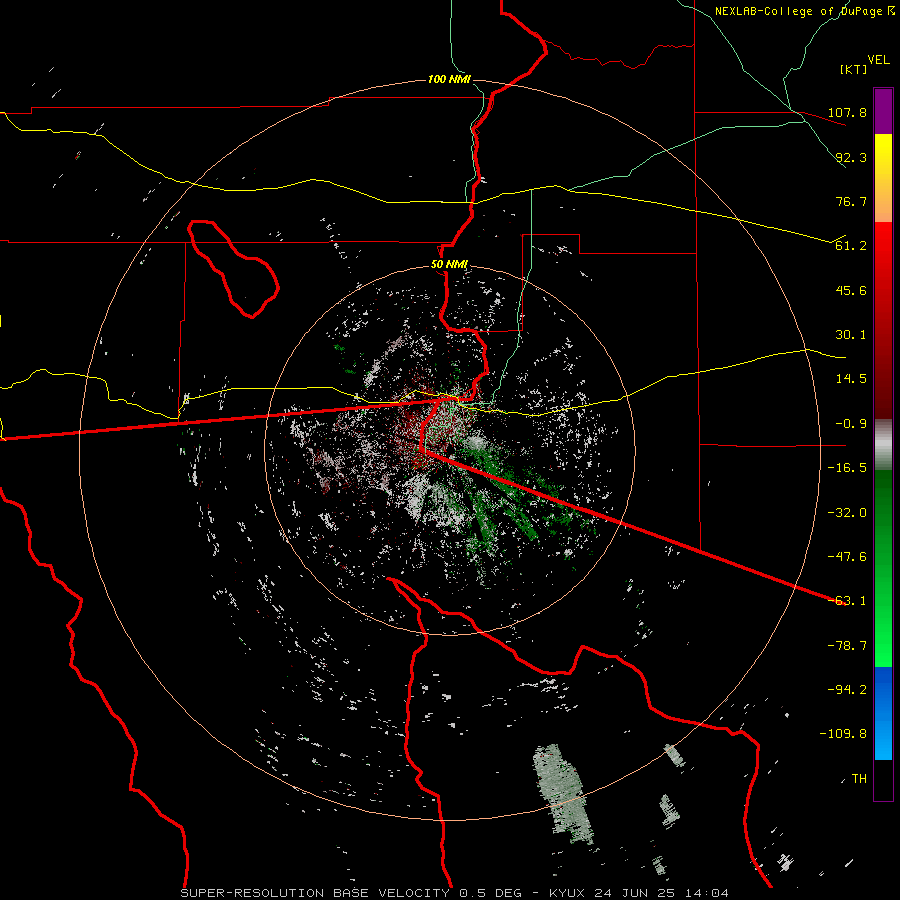Screen dimensions: 900x900
Task: Click the -32.0 velocity scale value
Action: point(847,513)
